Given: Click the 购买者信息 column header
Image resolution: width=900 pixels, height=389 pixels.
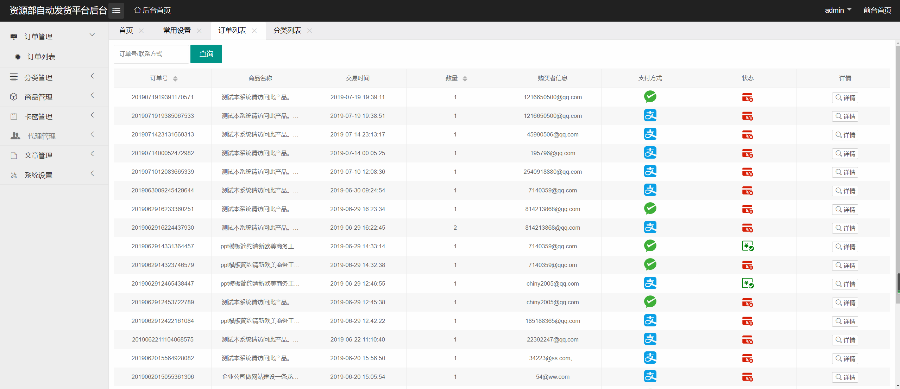Looking at the screenshot, I should pyautogui.click(x=553, y=79).
